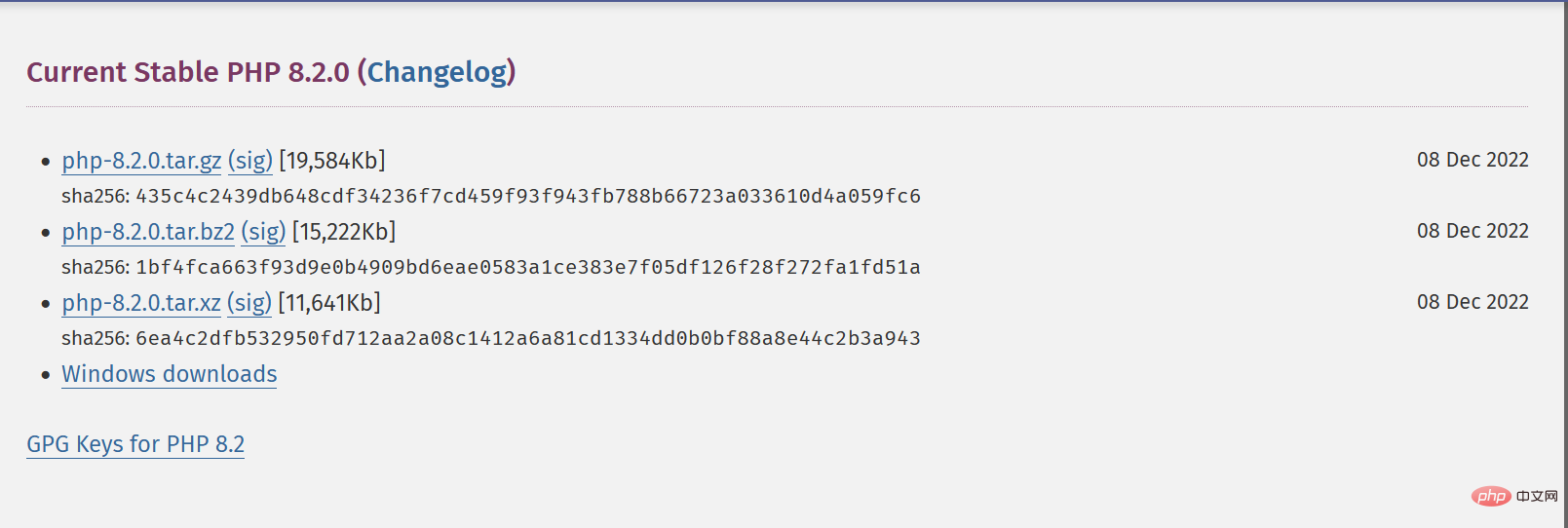Open sig link for the tar.gz file
Viewport: 1568px width, 528px height.
click(x=250, y=161)
